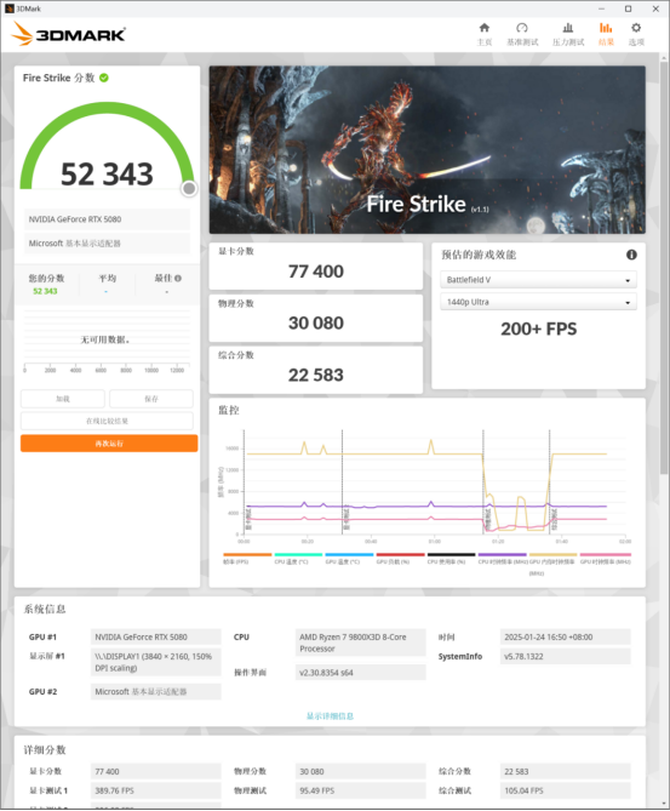This screenshot has height=811, width=670.
Task: Click the 95.49 FPS 物理测试 value
Action: click(361, 790)
